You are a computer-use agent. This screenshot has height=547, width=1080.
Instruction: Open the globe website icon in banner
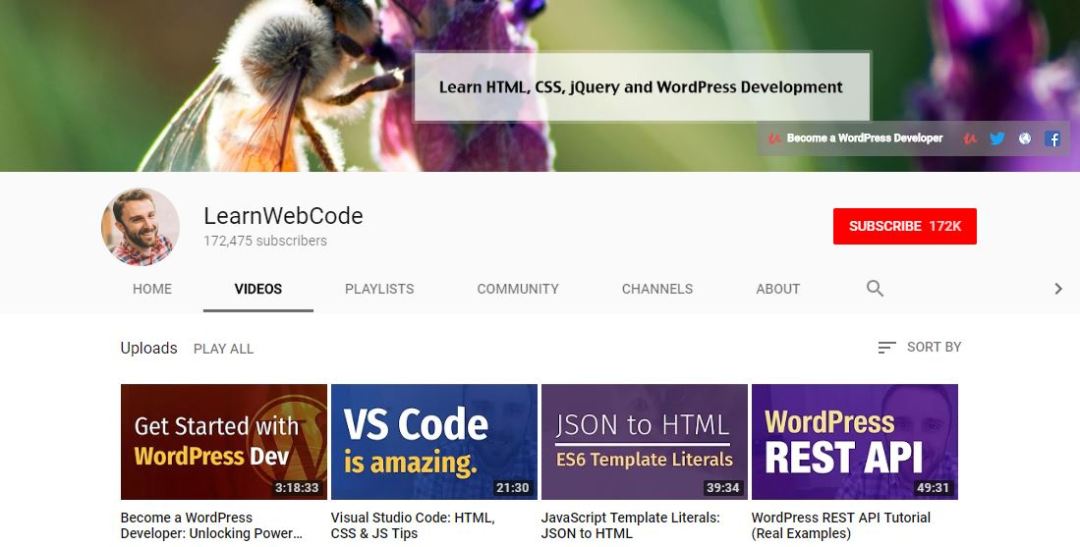click(x=1025, y=138)
